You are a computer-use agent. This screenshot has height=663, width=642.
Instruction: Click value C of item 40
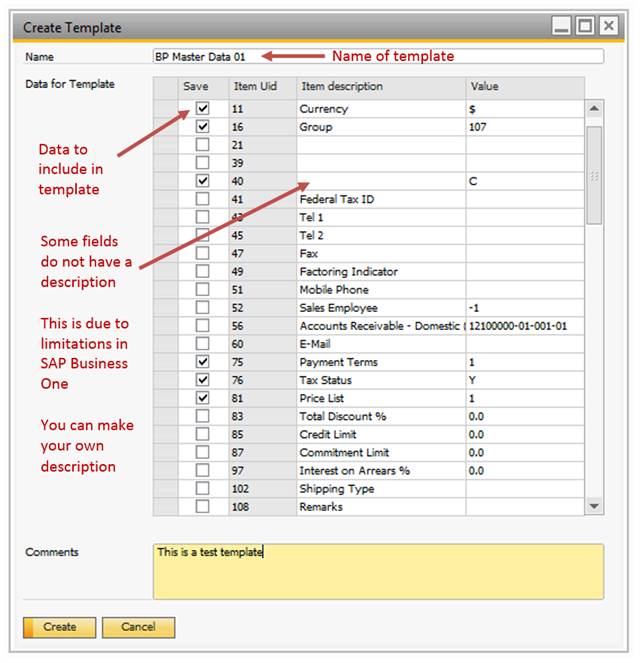(525, 181)
